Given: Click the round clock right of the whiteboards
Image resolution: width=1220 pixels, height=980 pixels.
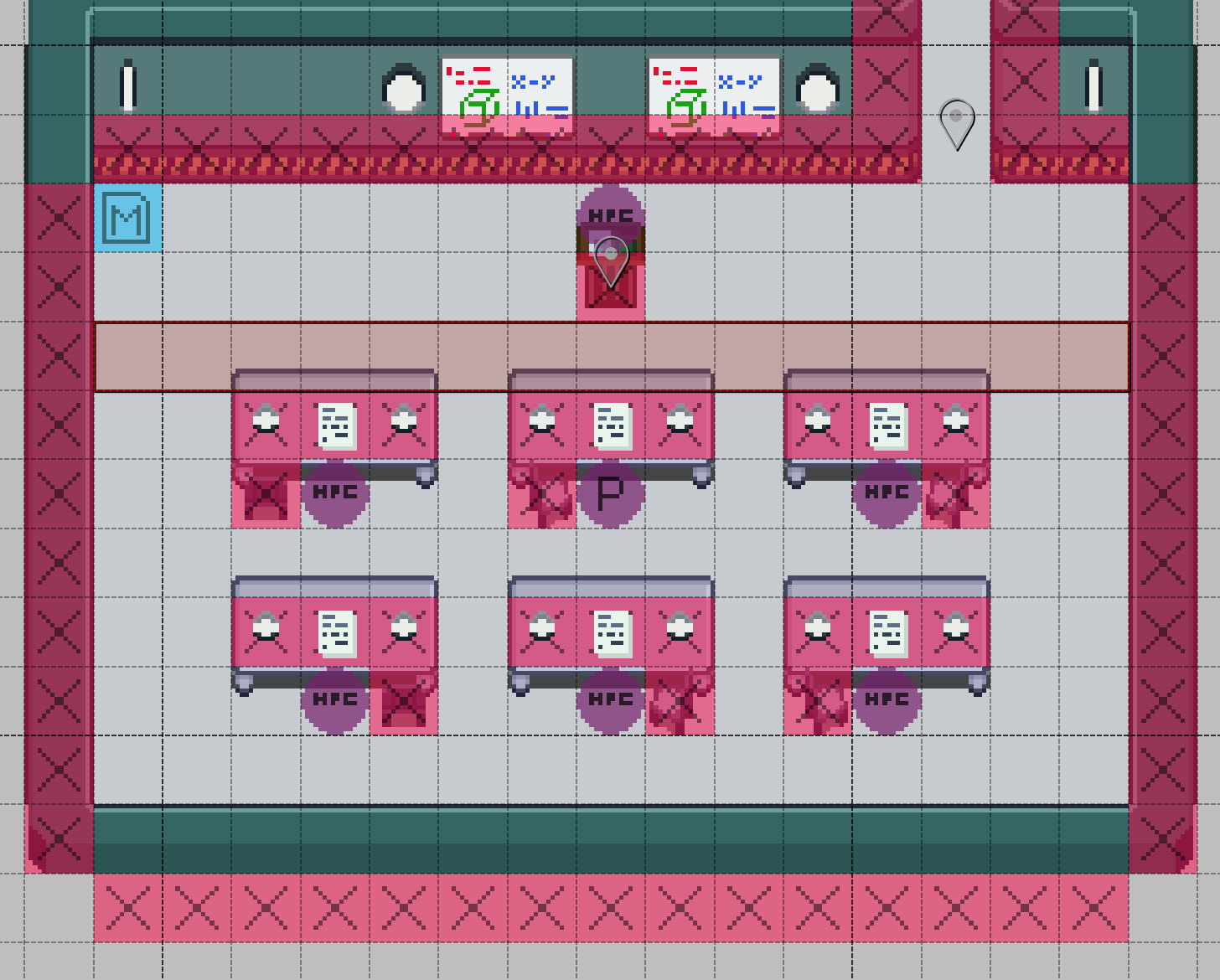Looking at the screenshot, I should coord(818,89).
